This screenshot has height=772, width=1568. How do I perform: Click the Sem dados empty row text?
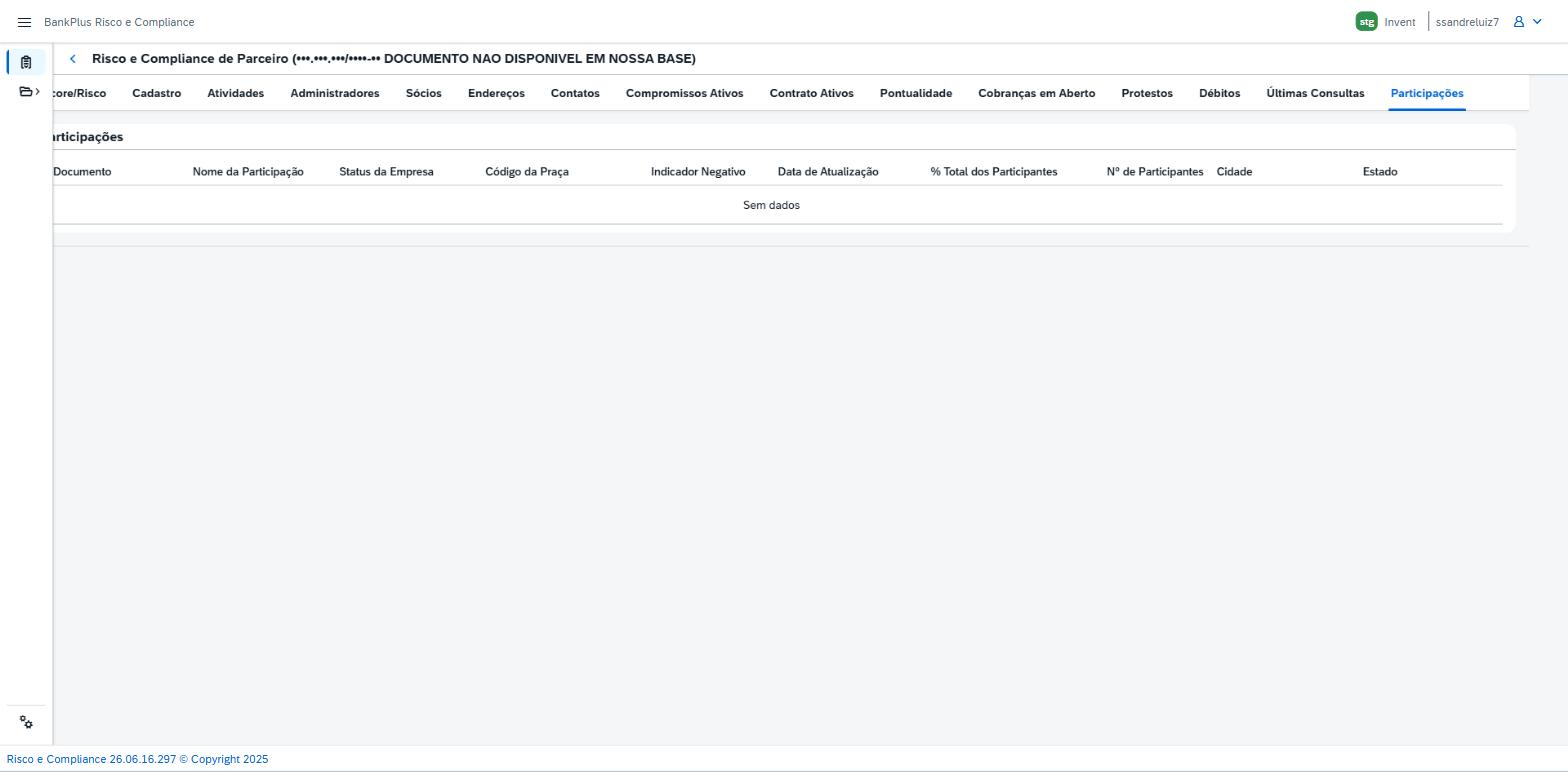[771, 205]
